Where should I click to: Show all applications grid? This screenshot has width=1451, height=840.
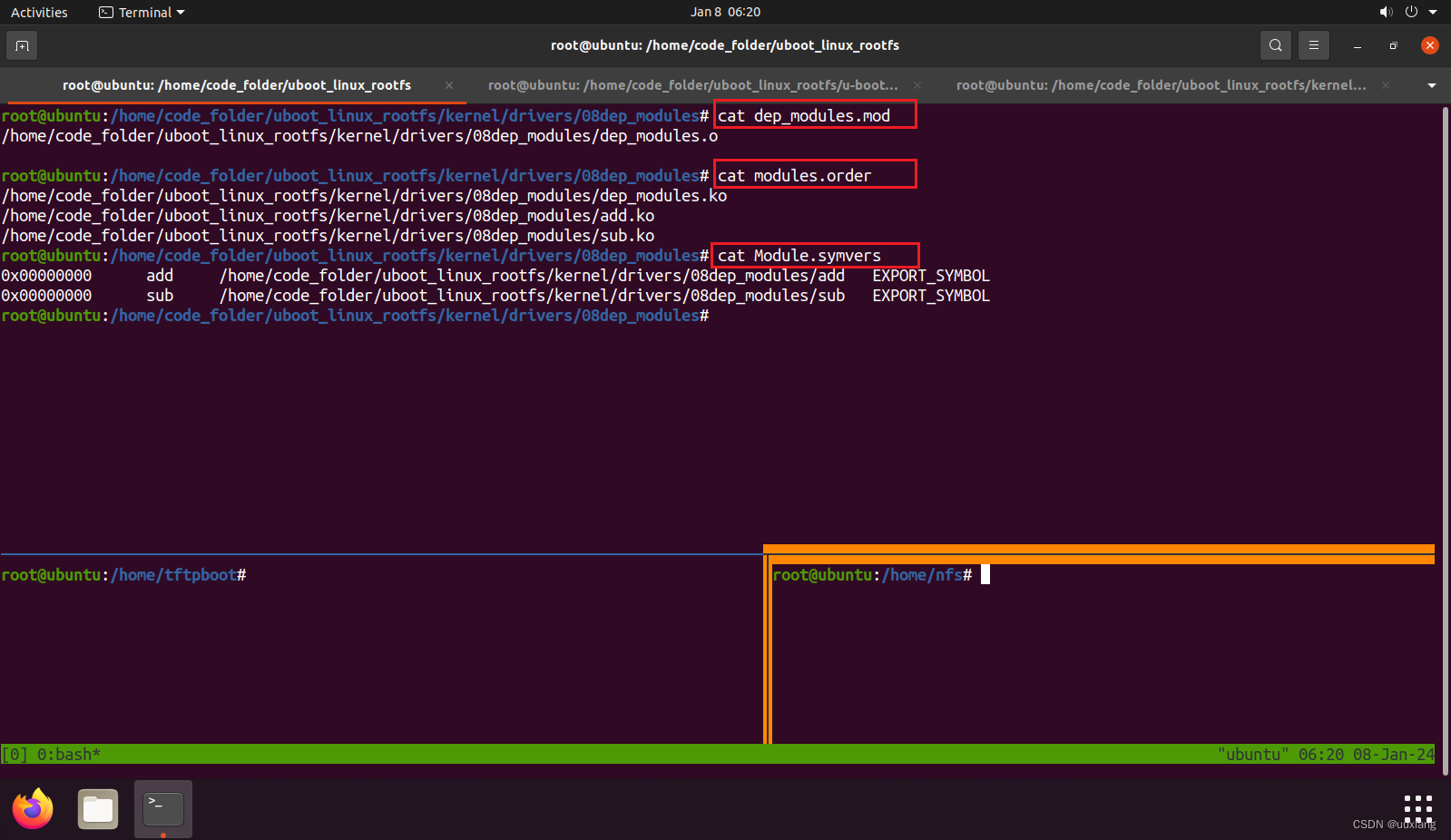tap(1417, 809)
